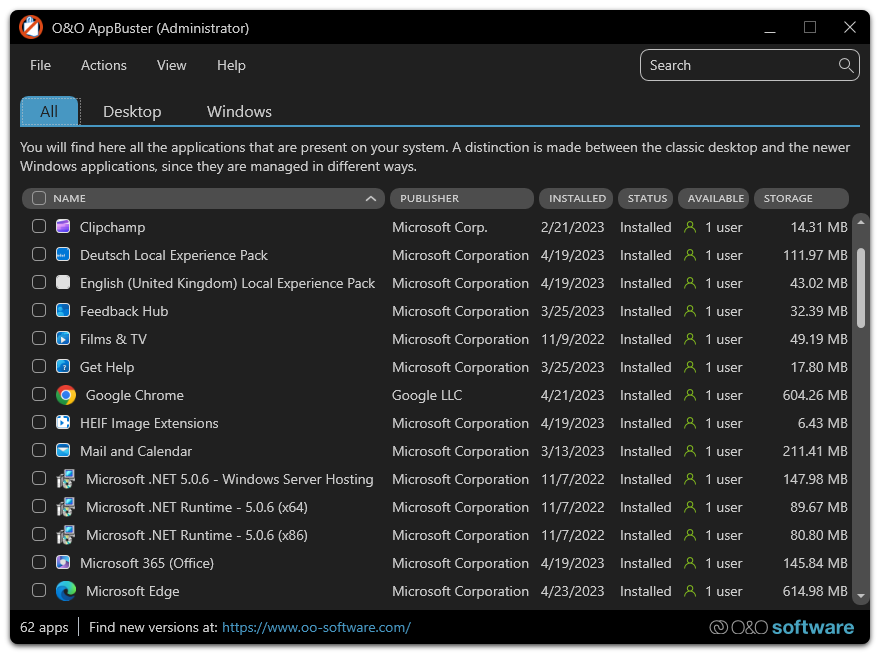
Task: Select the HEIF Image Extensions row name
Action: coord(149,423)
